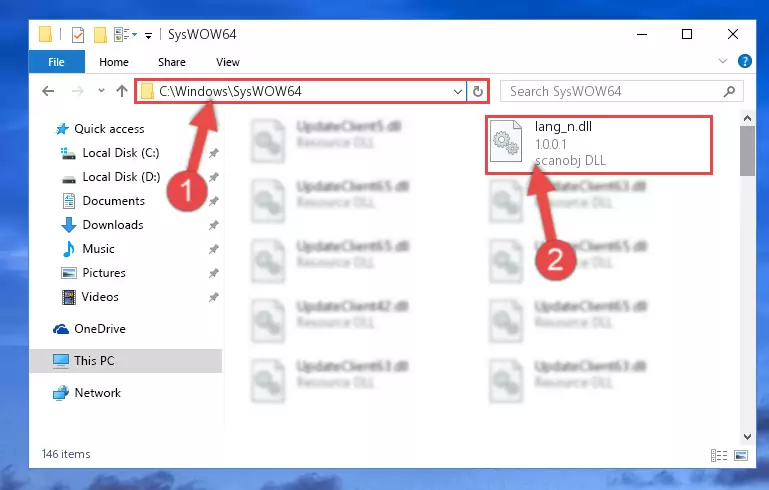Go back with the Back arrow button
Image resolution: width=769 pixels, height=490 pixels.
point(48,91)
